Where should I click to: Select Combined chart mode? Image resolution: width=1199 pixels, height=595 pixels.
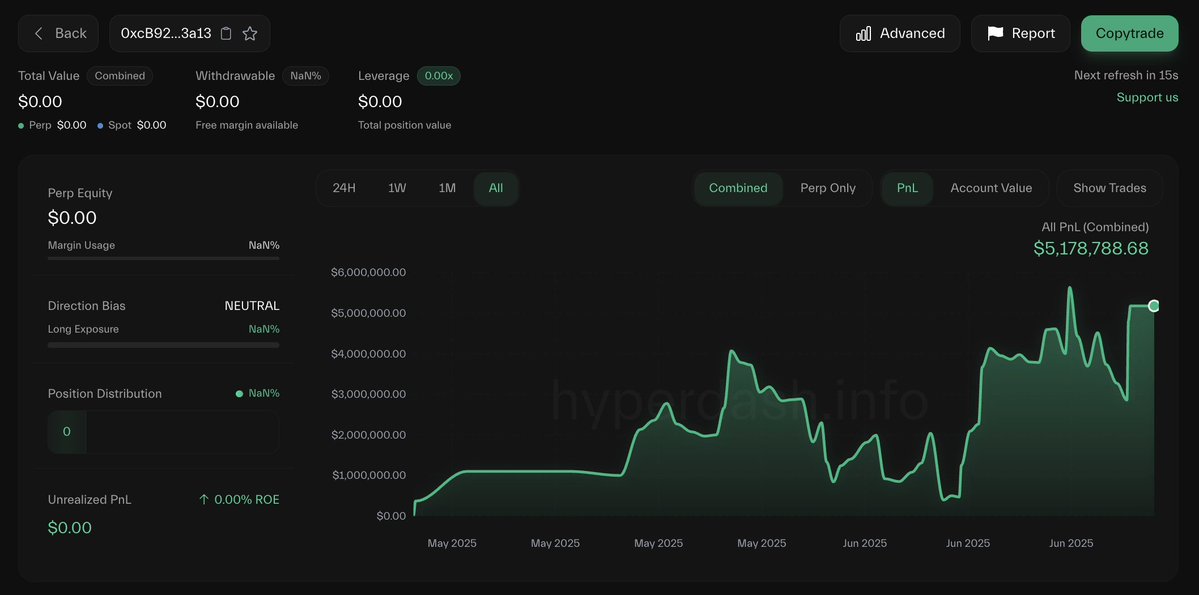pyautogui.click(x=738, y=188)
